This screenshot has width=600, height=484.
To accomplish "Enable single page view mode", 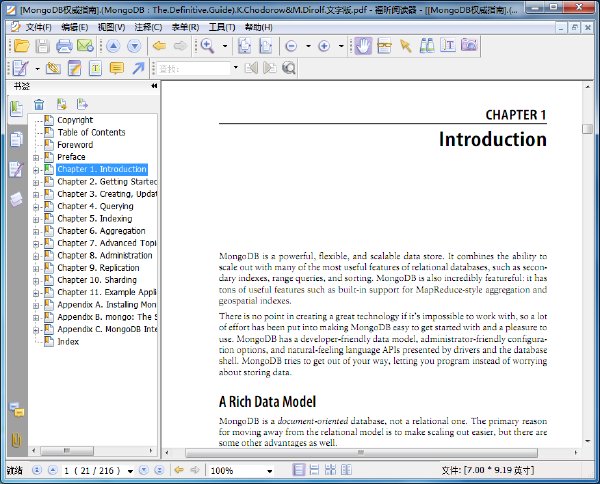I will pyautogui.click(x=299, y=470).
